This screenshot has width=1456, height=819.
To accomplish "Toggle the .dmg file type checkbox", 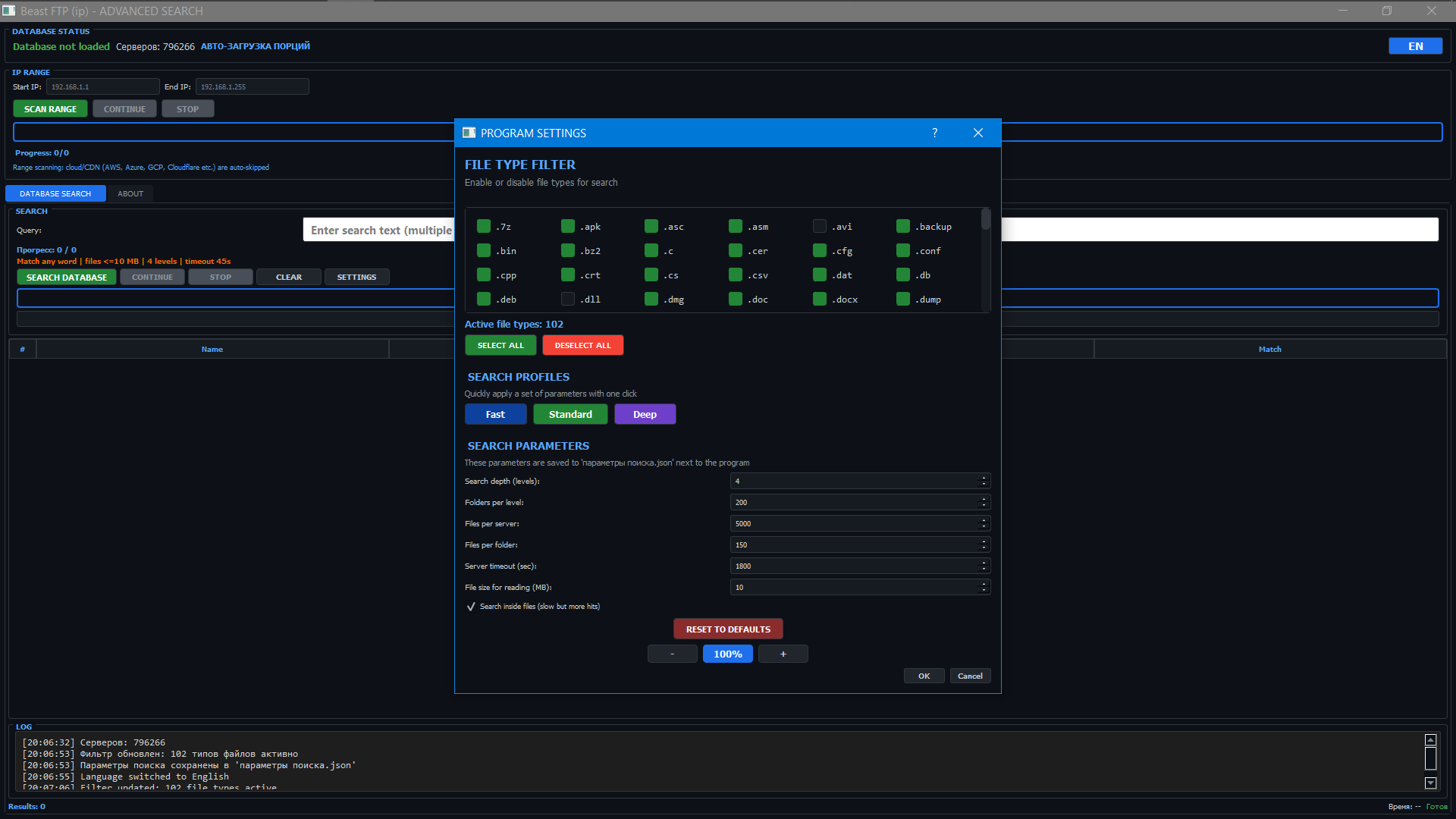I will pyautogui.click(x=651, y=300).
